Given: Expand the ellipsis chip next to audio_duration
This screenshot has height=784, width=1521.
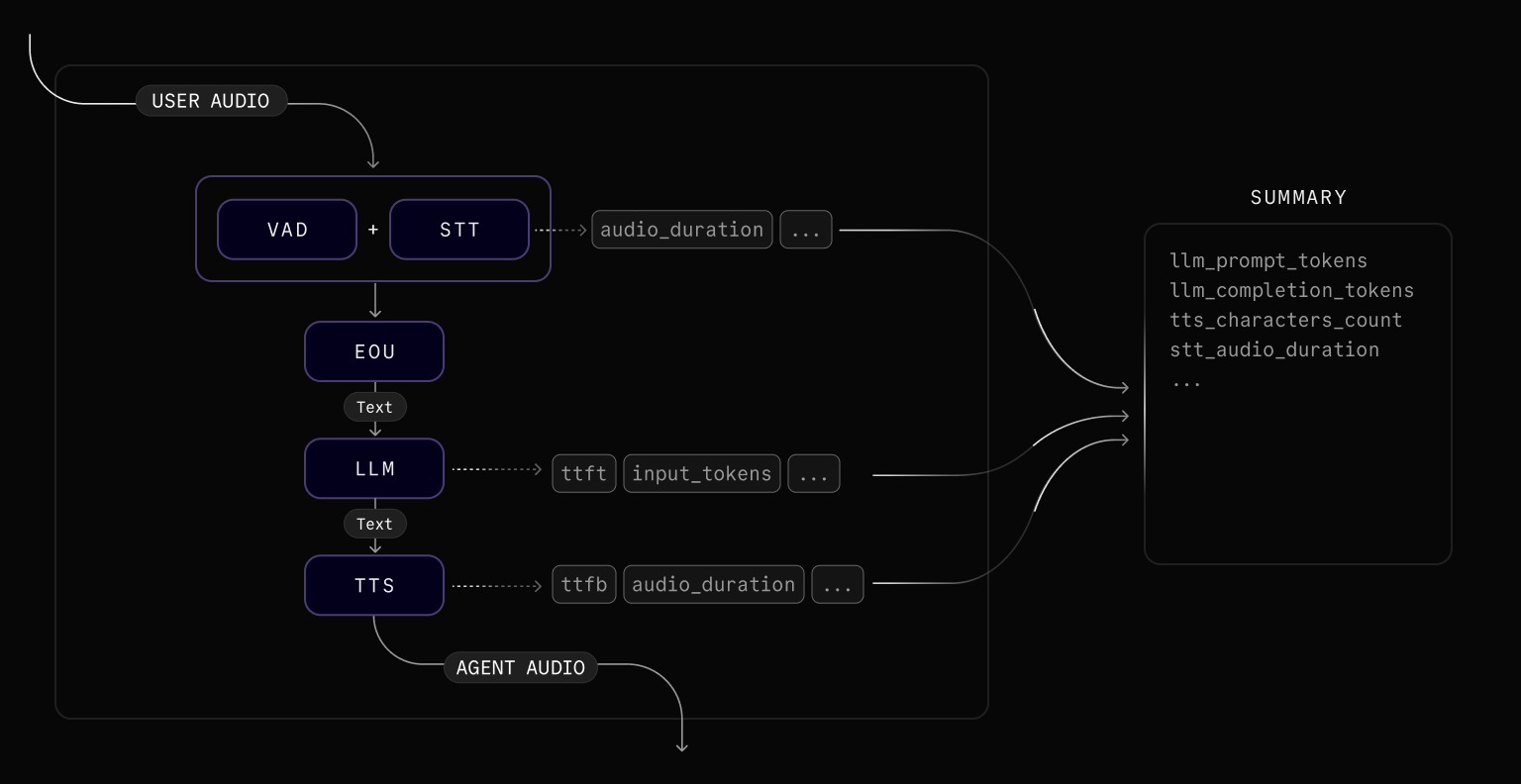Looking at the screenshot, I should click(x=806, y=229).
